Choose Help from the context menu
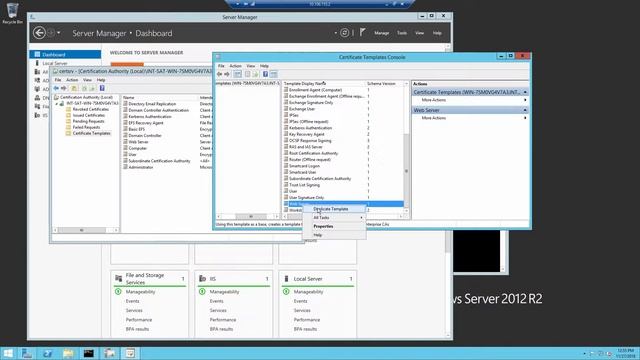Viewport: 640px width, 360px height. pyautogui.click(x=334, y=235)
